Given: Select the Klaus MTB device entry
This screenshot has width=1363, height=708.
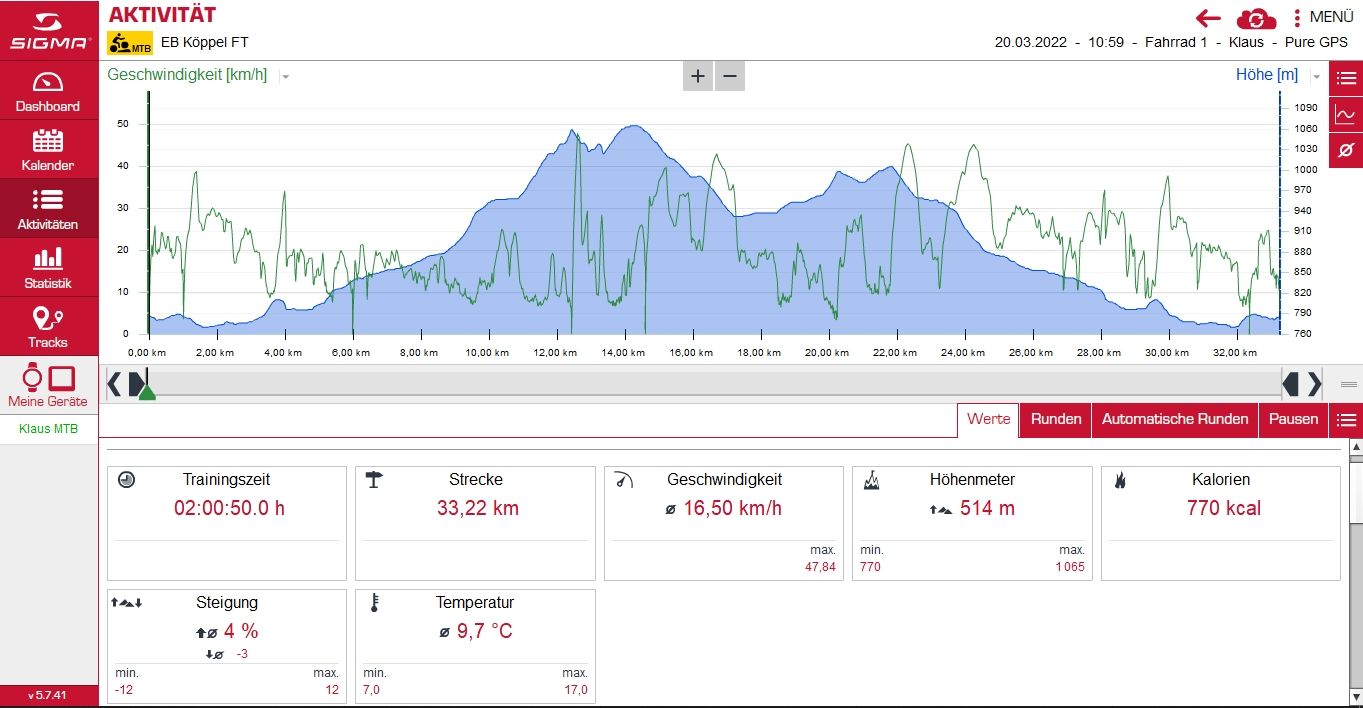Looking at the screenshot, I should (x=48, y=429).
